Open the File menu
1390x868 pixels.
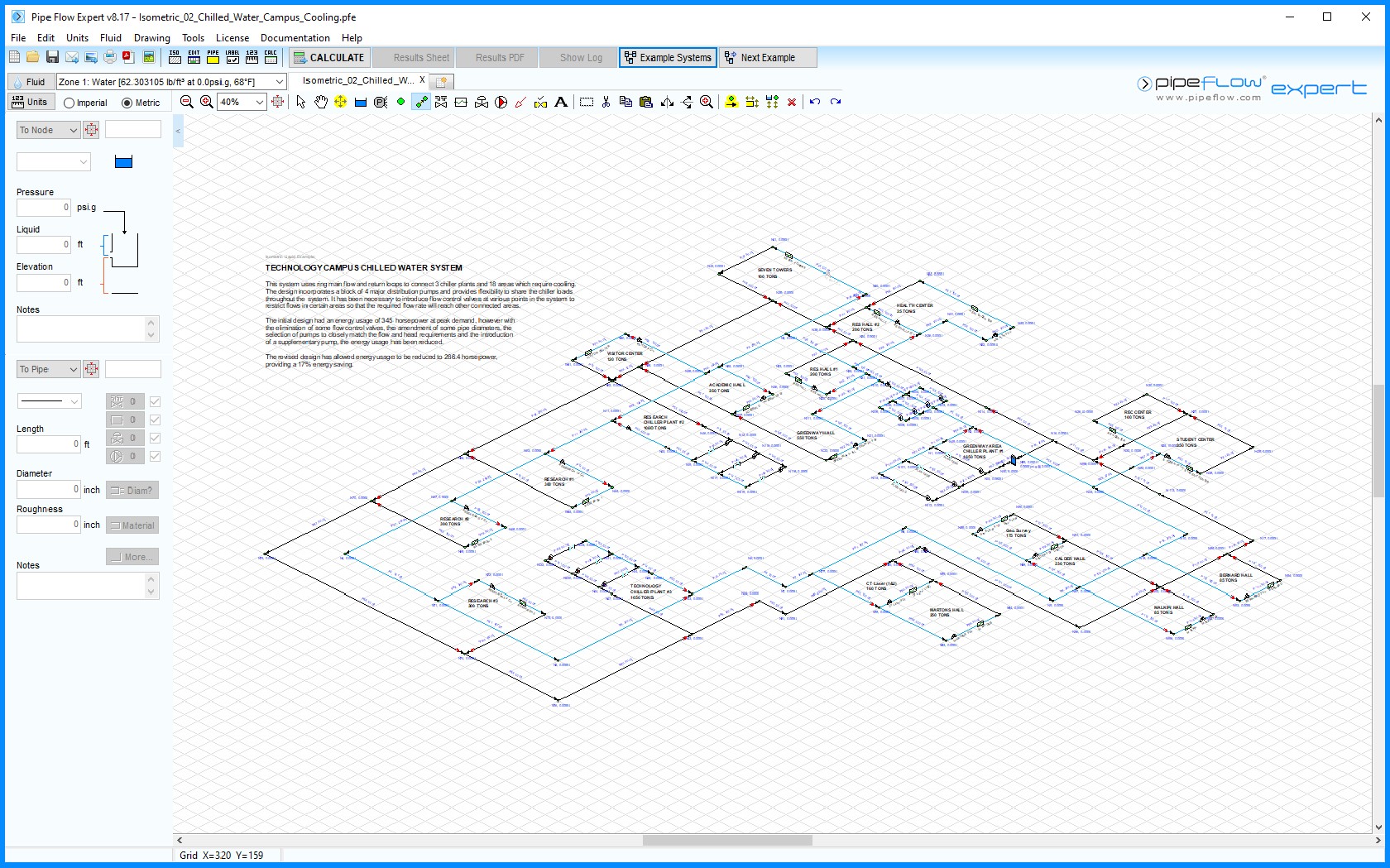18,38
